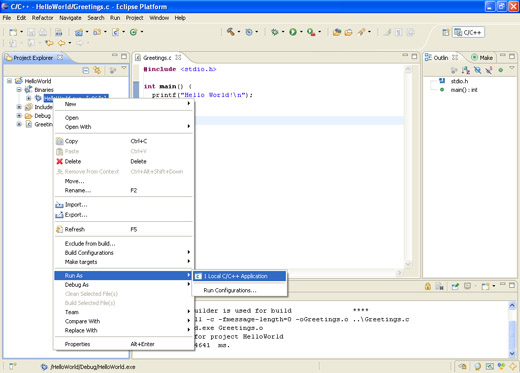Click the HelloWorld.exe status bar path

click(x=93, y=367)
